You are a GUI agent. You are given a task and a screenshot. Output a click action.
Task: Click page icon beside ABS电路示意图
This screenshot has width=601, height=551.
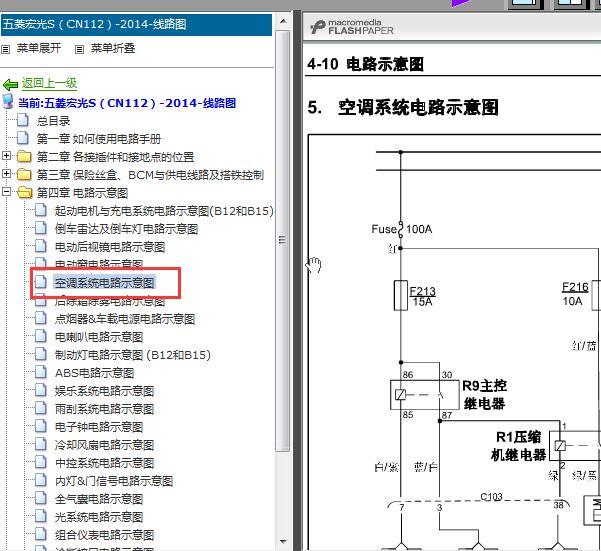tap(41, 372)
